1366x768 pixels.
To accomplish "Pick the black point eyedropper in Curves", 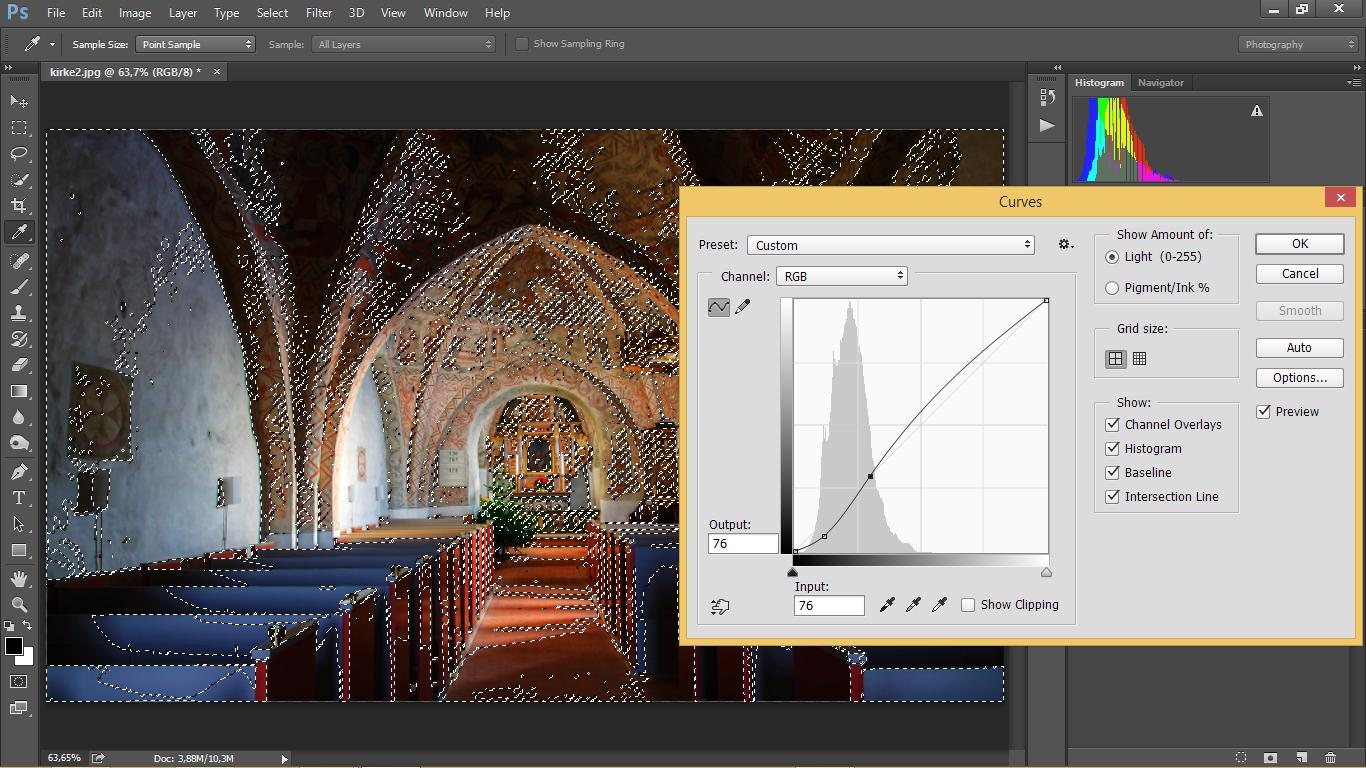I will (887, 605).
